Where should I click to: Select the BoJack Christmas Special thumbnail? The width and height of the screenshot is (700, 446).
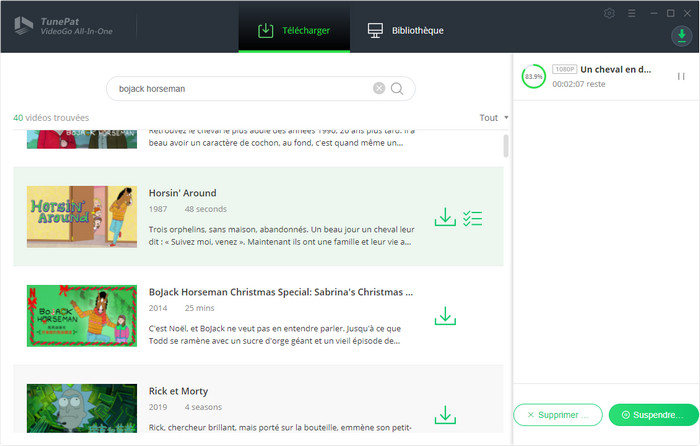point(82,316)
